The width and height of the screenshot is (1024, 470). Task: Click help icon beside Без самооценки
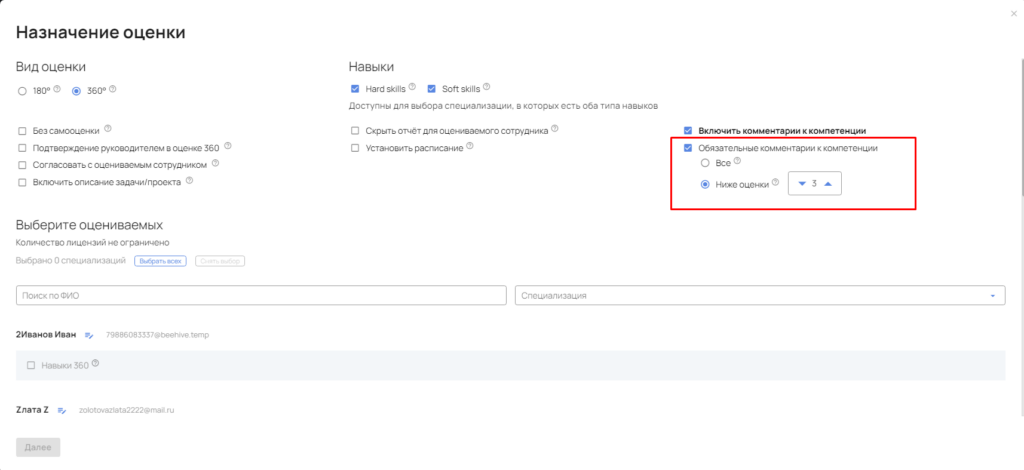(x=108, y=128)
